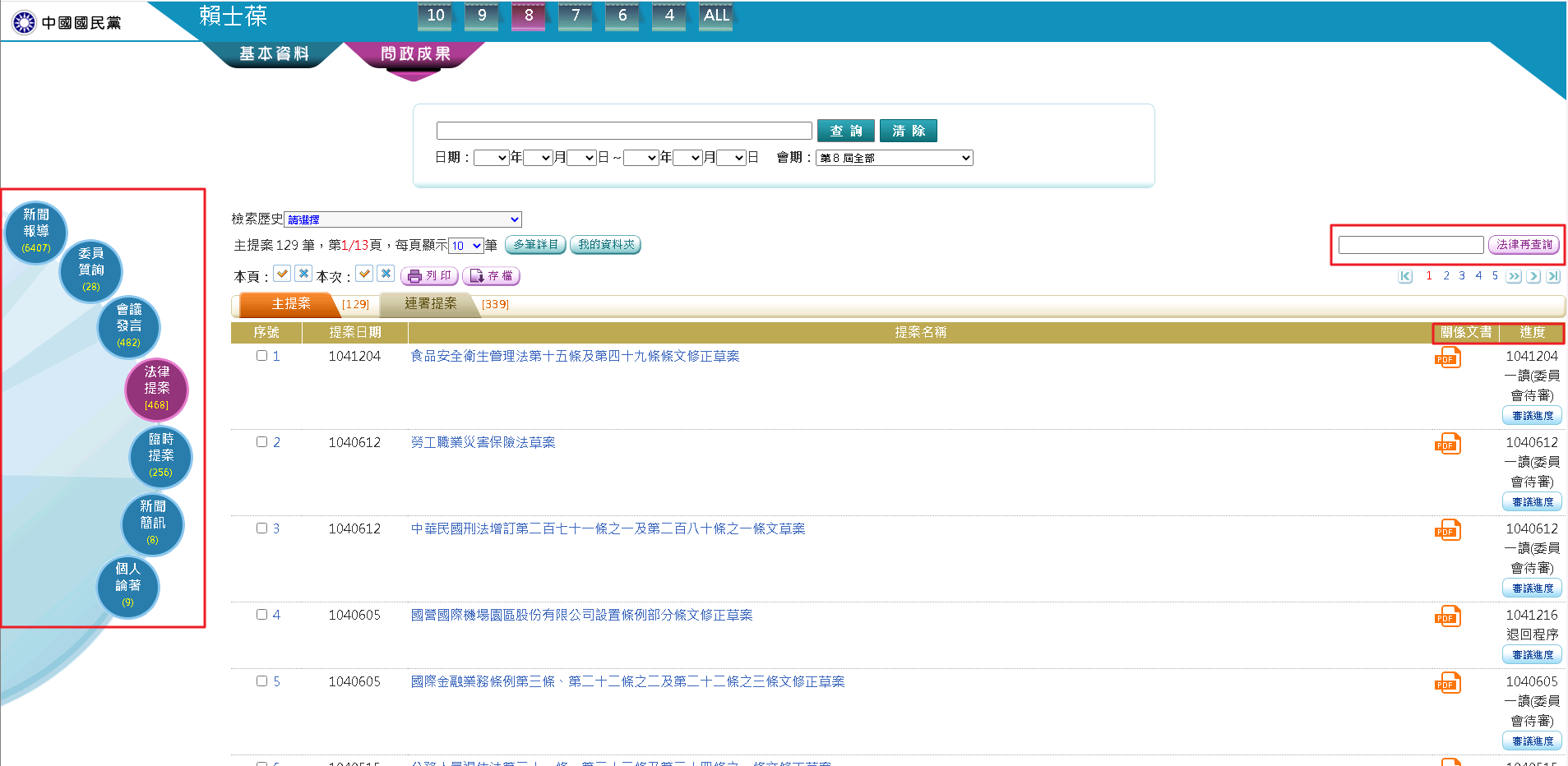Clear all selections for 本次 (X icon)
Screen dimensions: 1568x766
pos(386,274)
